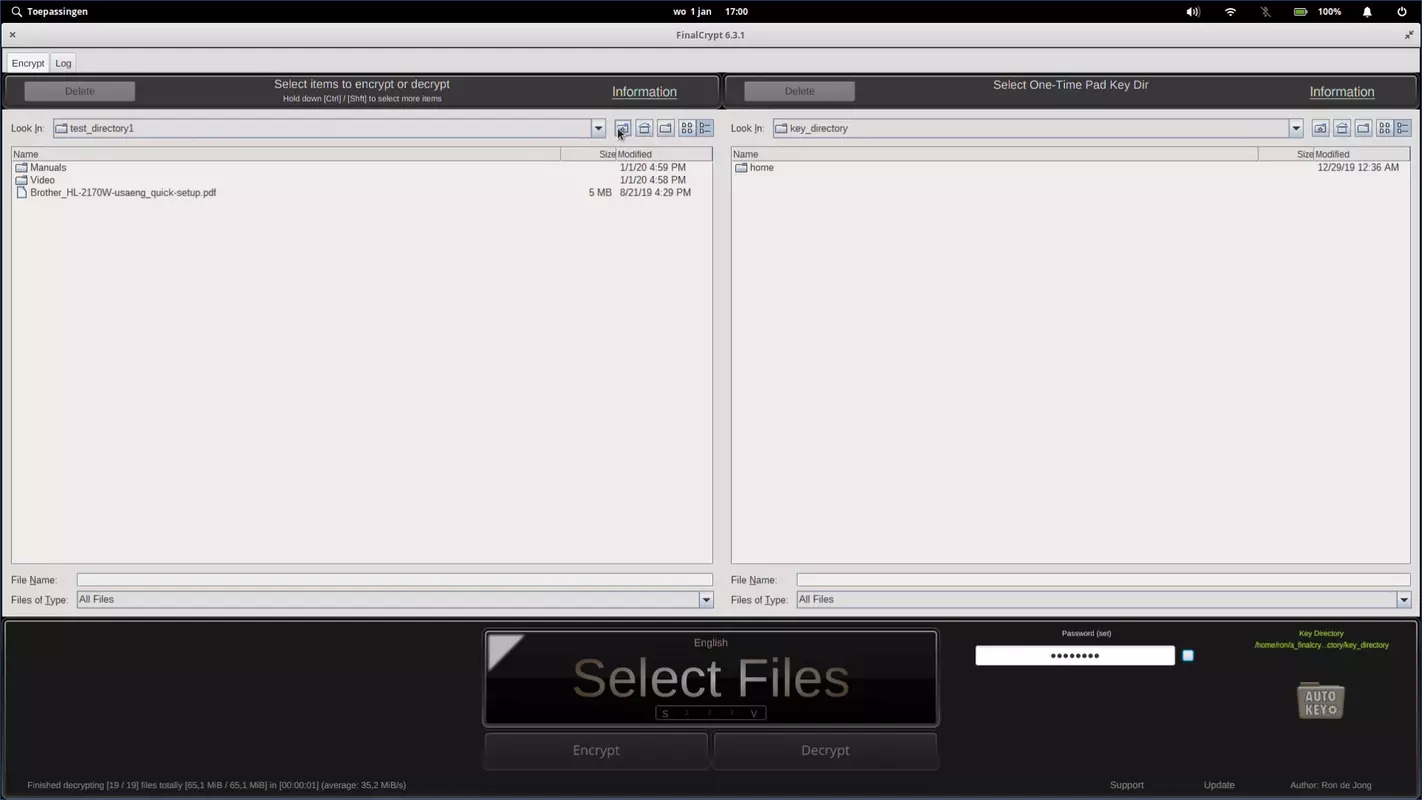Open the Update link

(x=1219, y=785)
